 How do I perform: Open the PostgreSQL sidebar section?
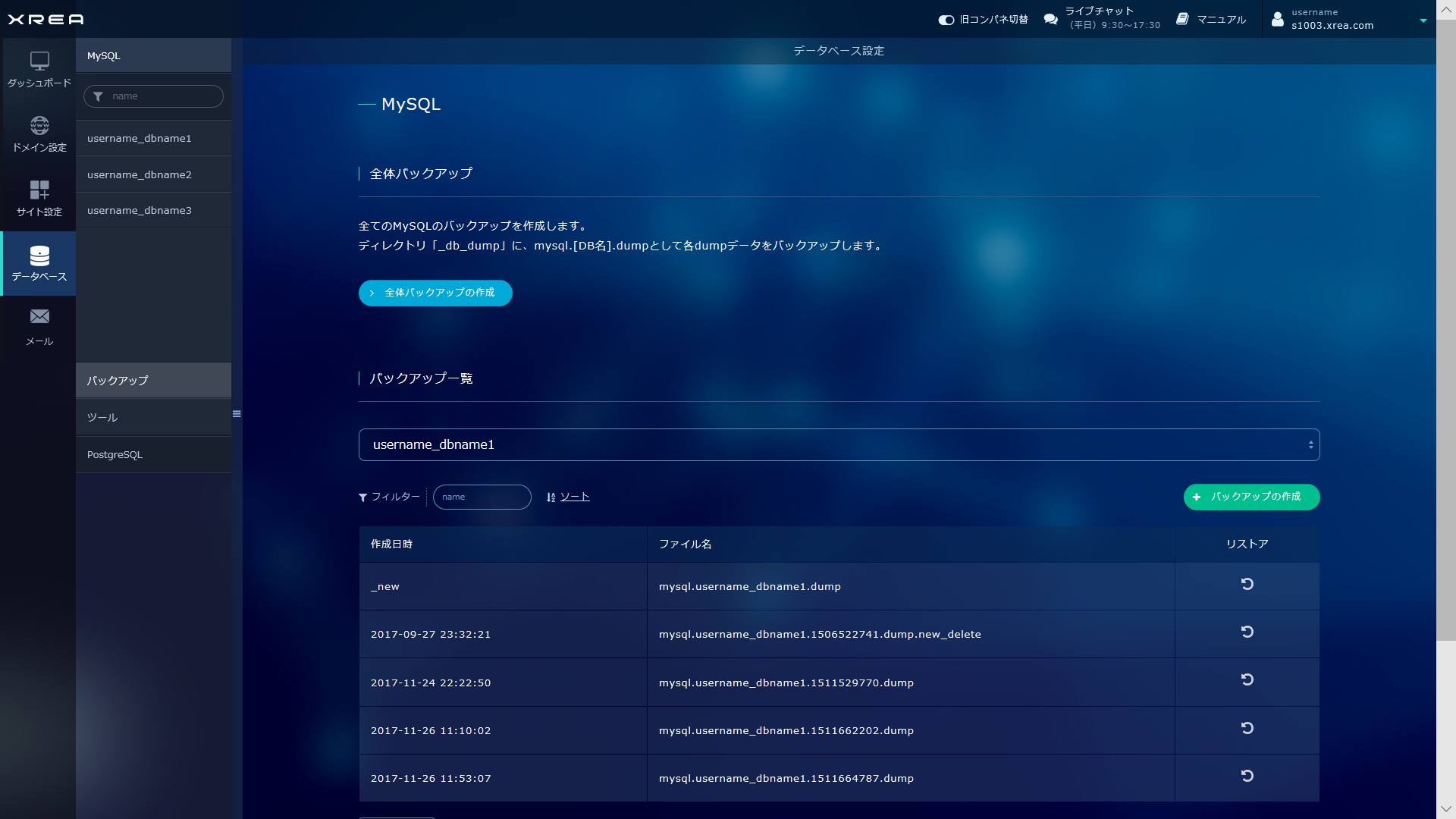(x=115, y=455)
